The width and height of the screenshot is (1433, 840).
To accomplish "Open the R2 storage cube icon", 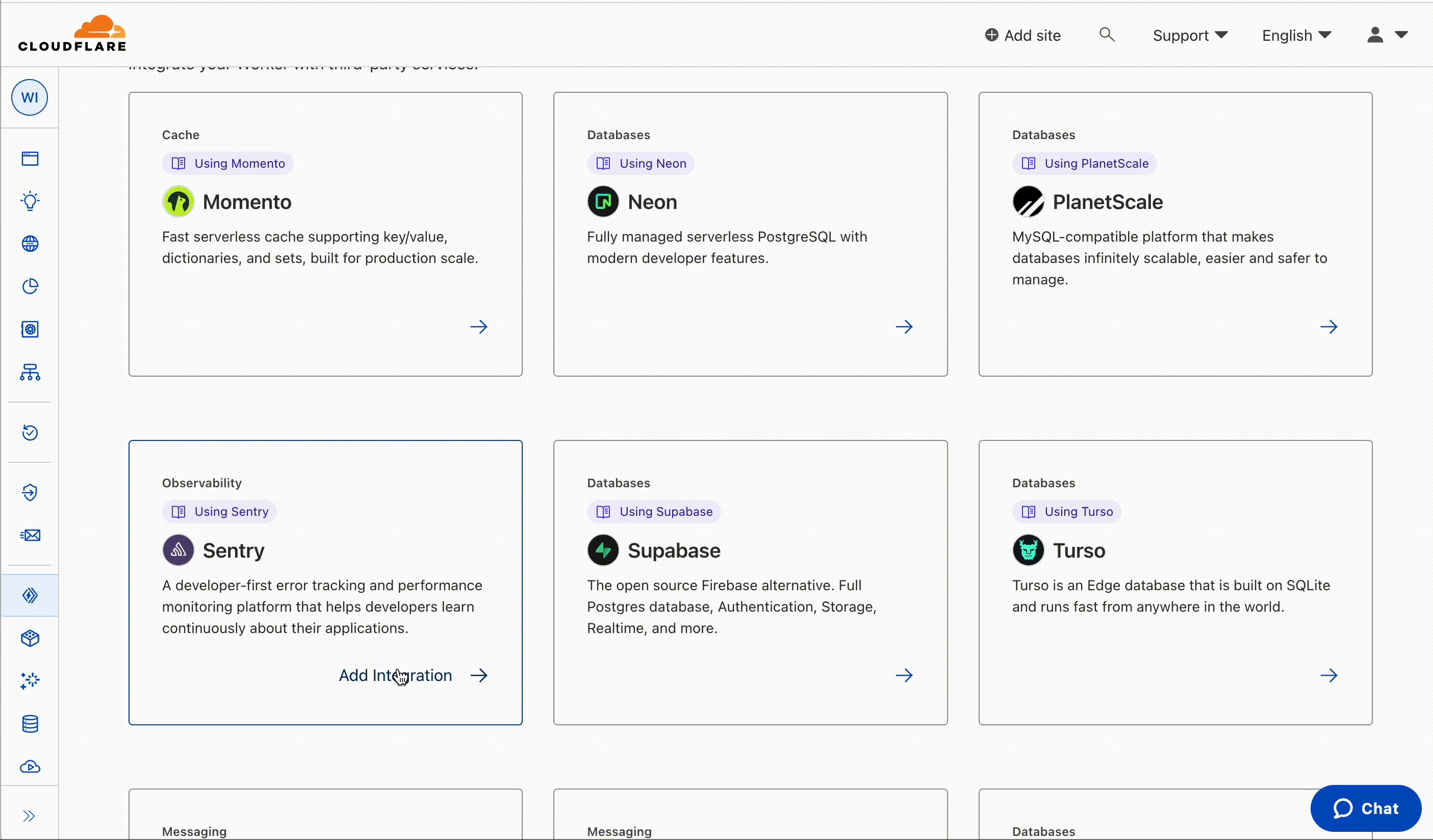I will (x=30, y=638).
